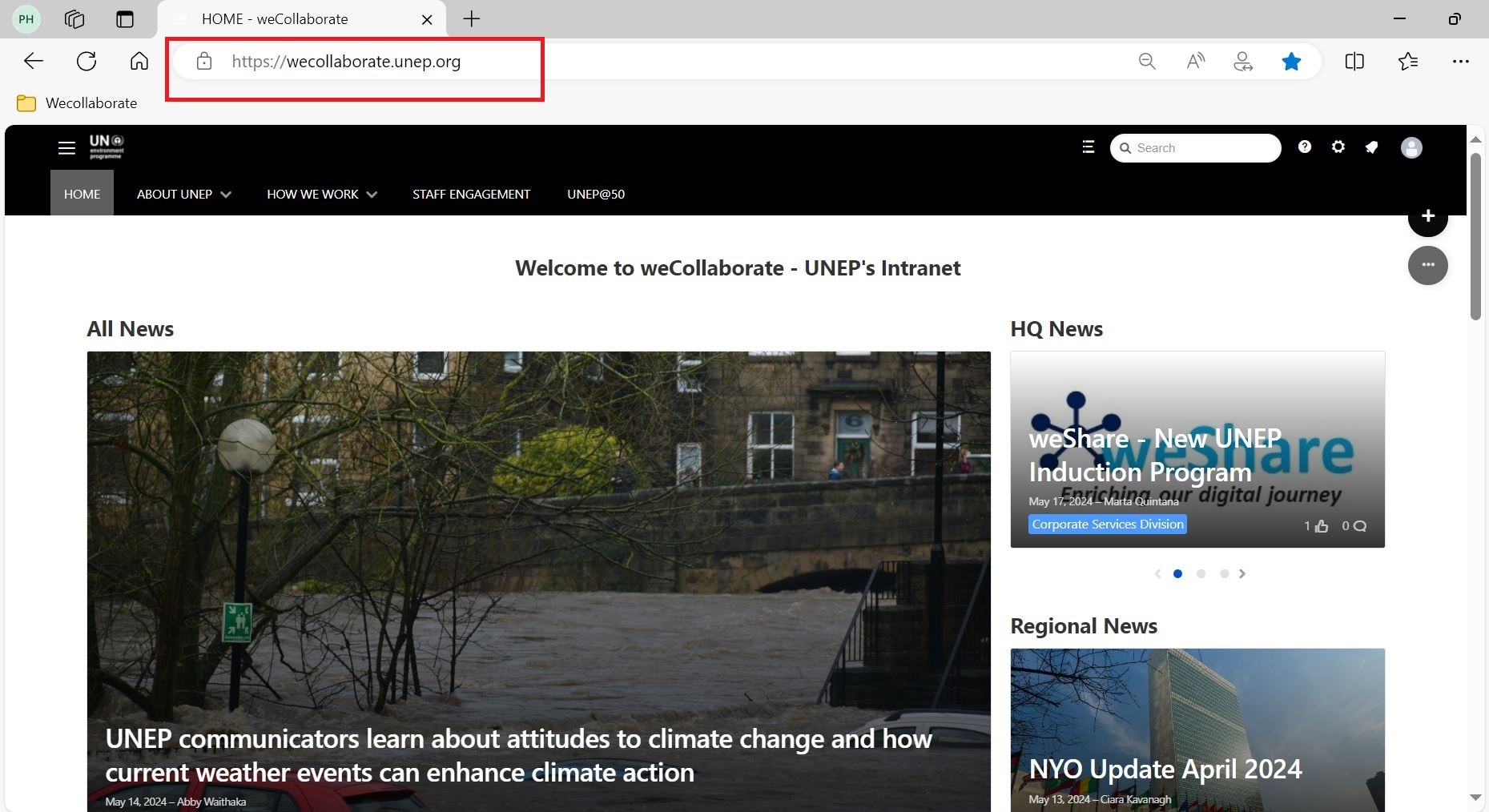
Task: Click the grey ellipsis floating button
Action: tap(1427, 265)
